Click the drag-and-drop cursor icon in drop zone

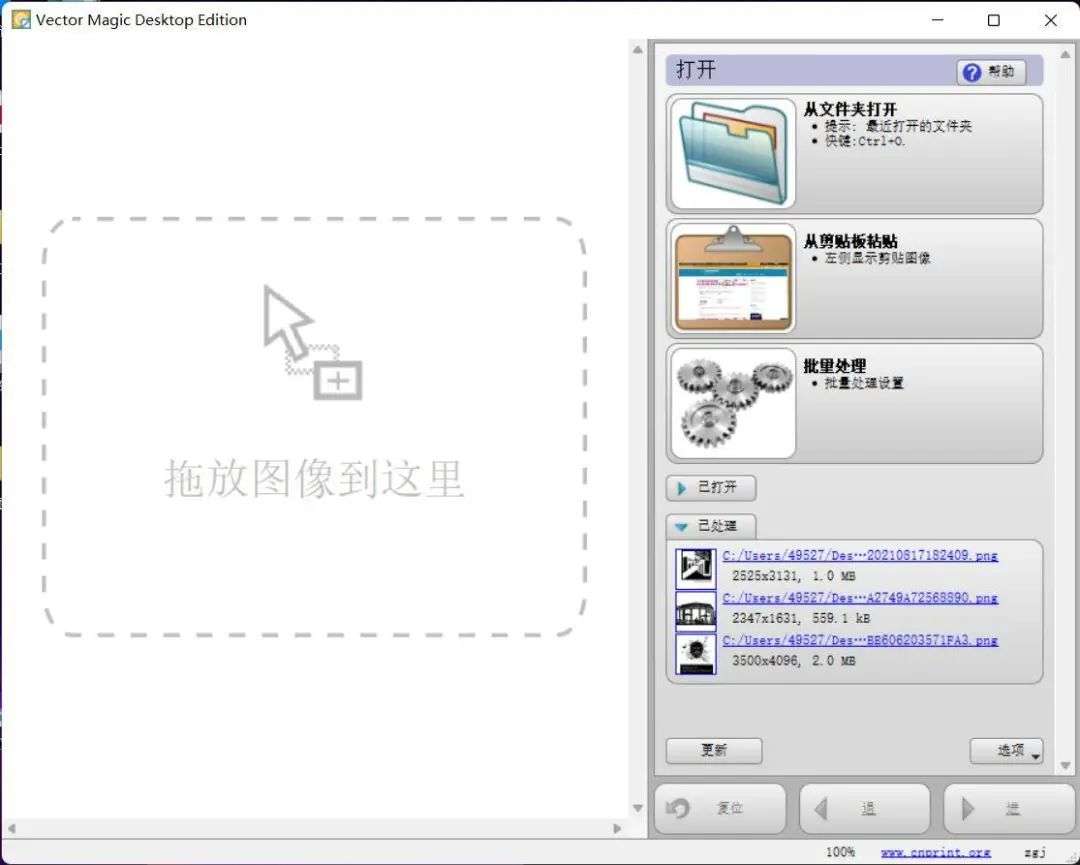coord(313,342)
